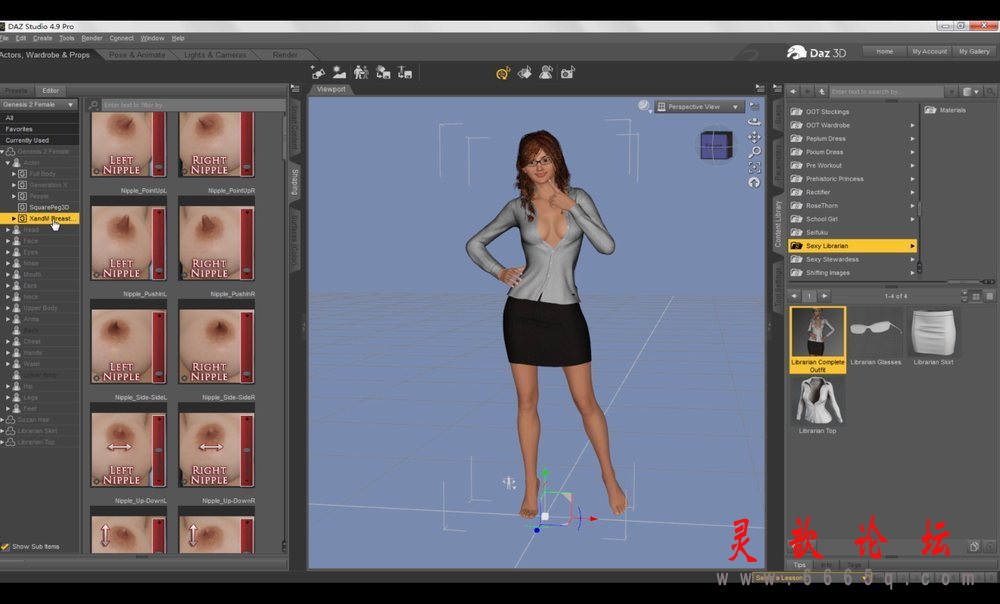Click the magnifier zoom control in viewport
The height and width of the screenshot is (604, 1000).
(754, 152)
